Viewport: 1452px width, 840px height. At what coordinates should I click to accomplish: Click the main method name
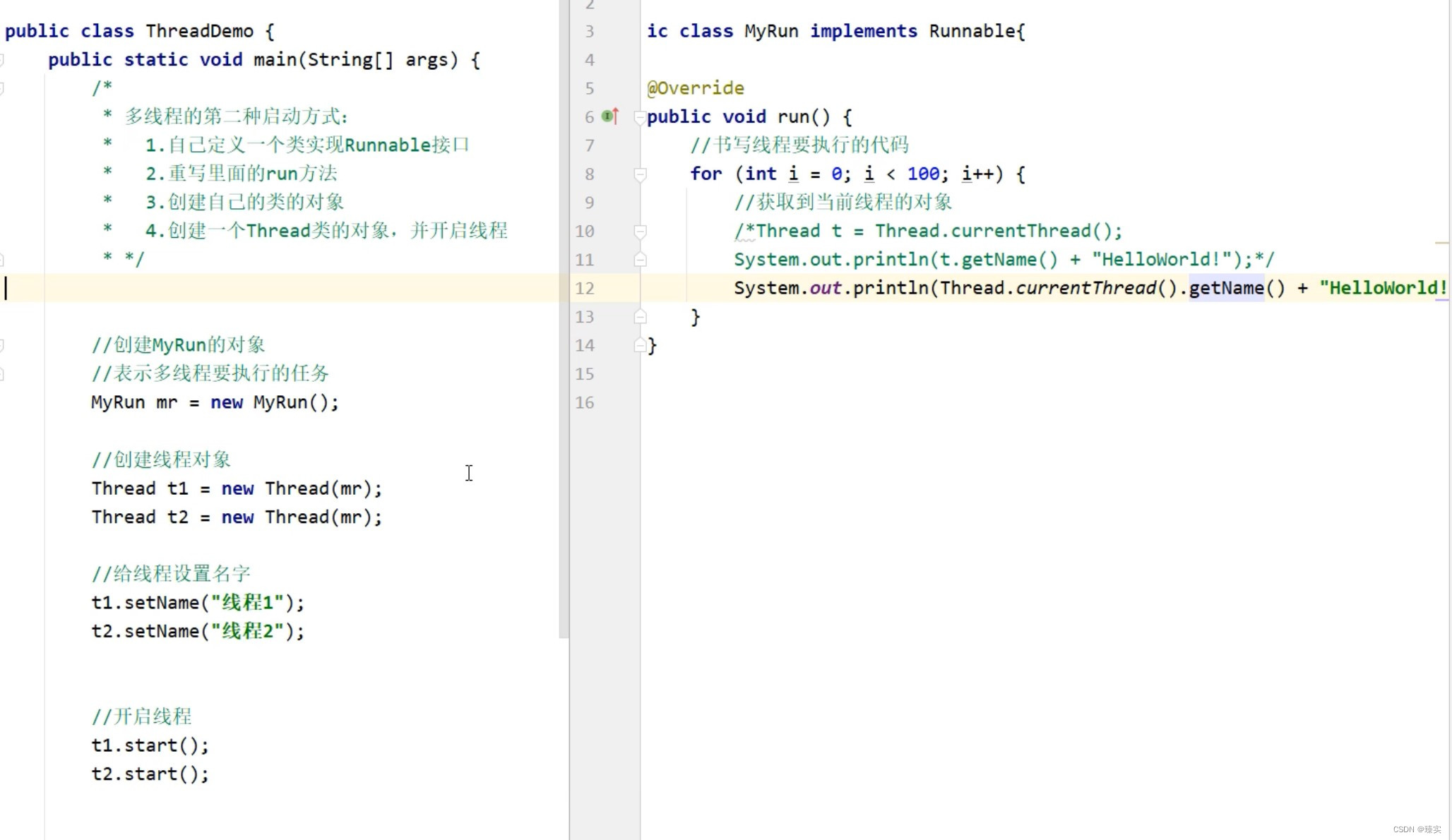pos(275,60)
